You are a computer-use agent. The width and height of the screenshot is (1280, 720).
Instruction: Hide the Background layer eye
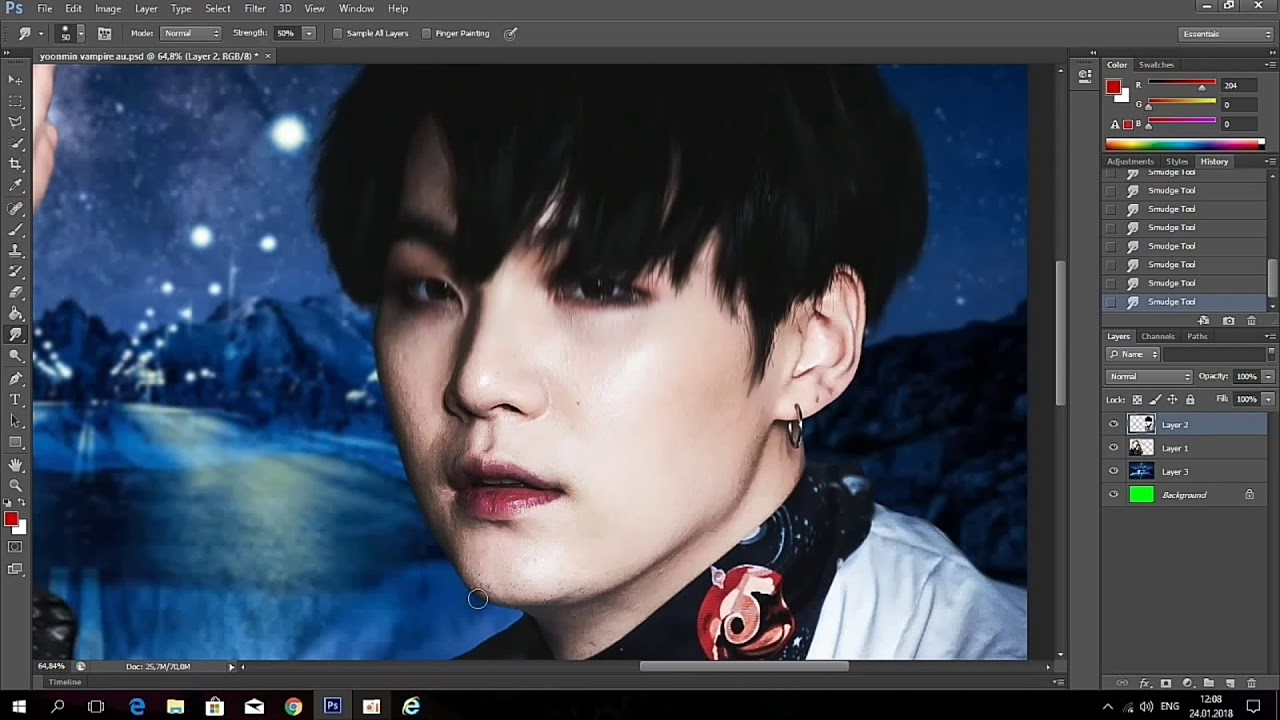(x=1113, y=494)
